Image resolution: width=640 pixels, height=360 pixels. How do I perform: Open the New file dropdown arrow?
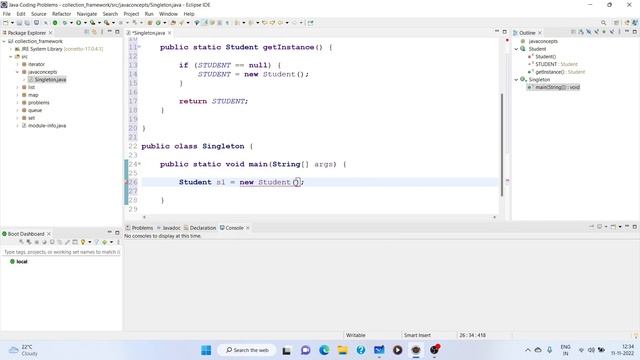12,23
